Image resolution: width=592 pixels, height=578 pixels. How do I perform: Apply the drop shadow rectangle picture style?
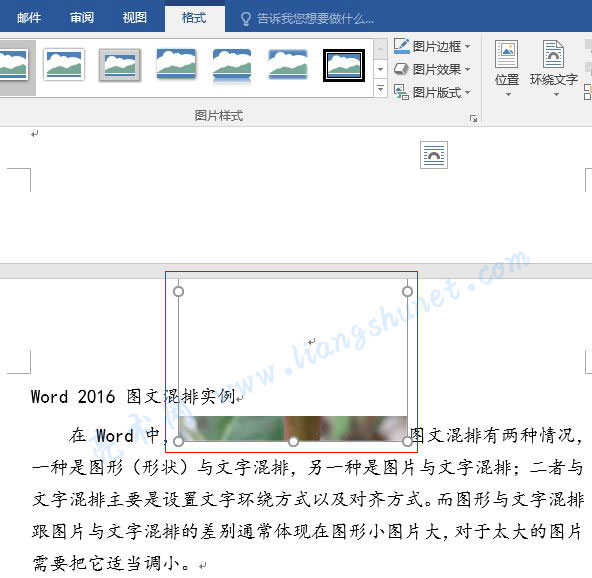tap(176, 65)
